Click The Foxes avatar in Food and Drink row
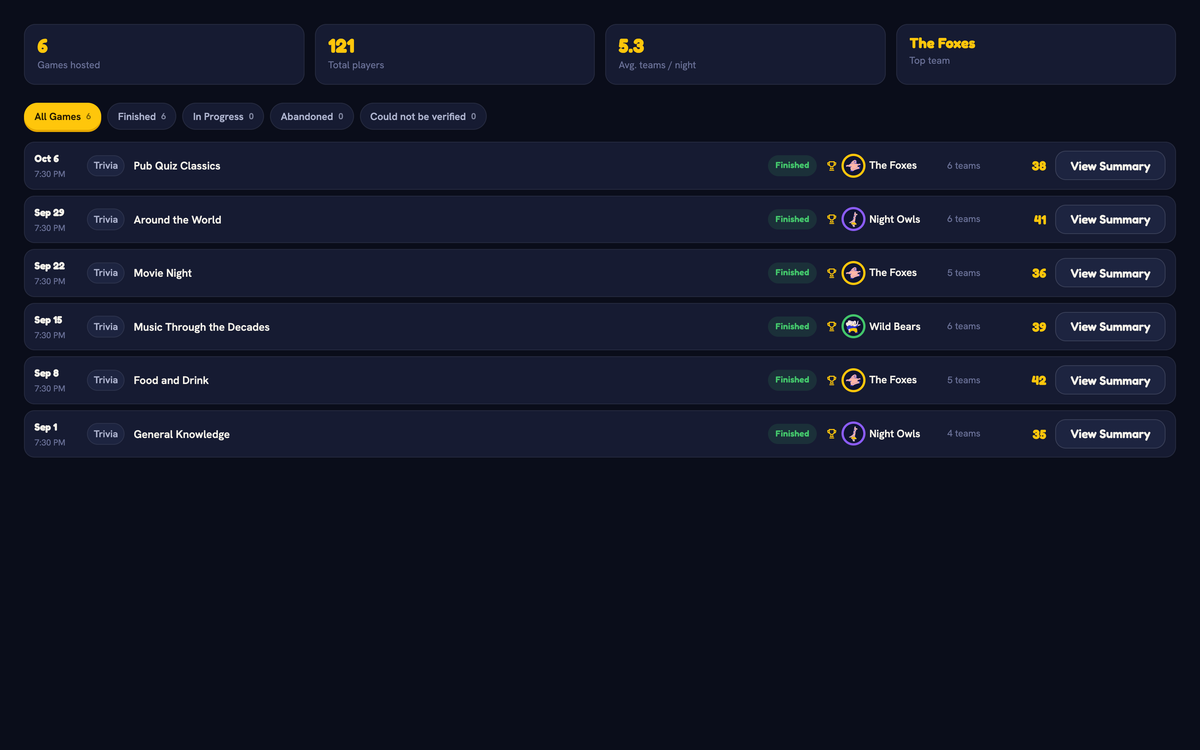Viewport: 1200px width, 750px height. [x=853, y=380]
